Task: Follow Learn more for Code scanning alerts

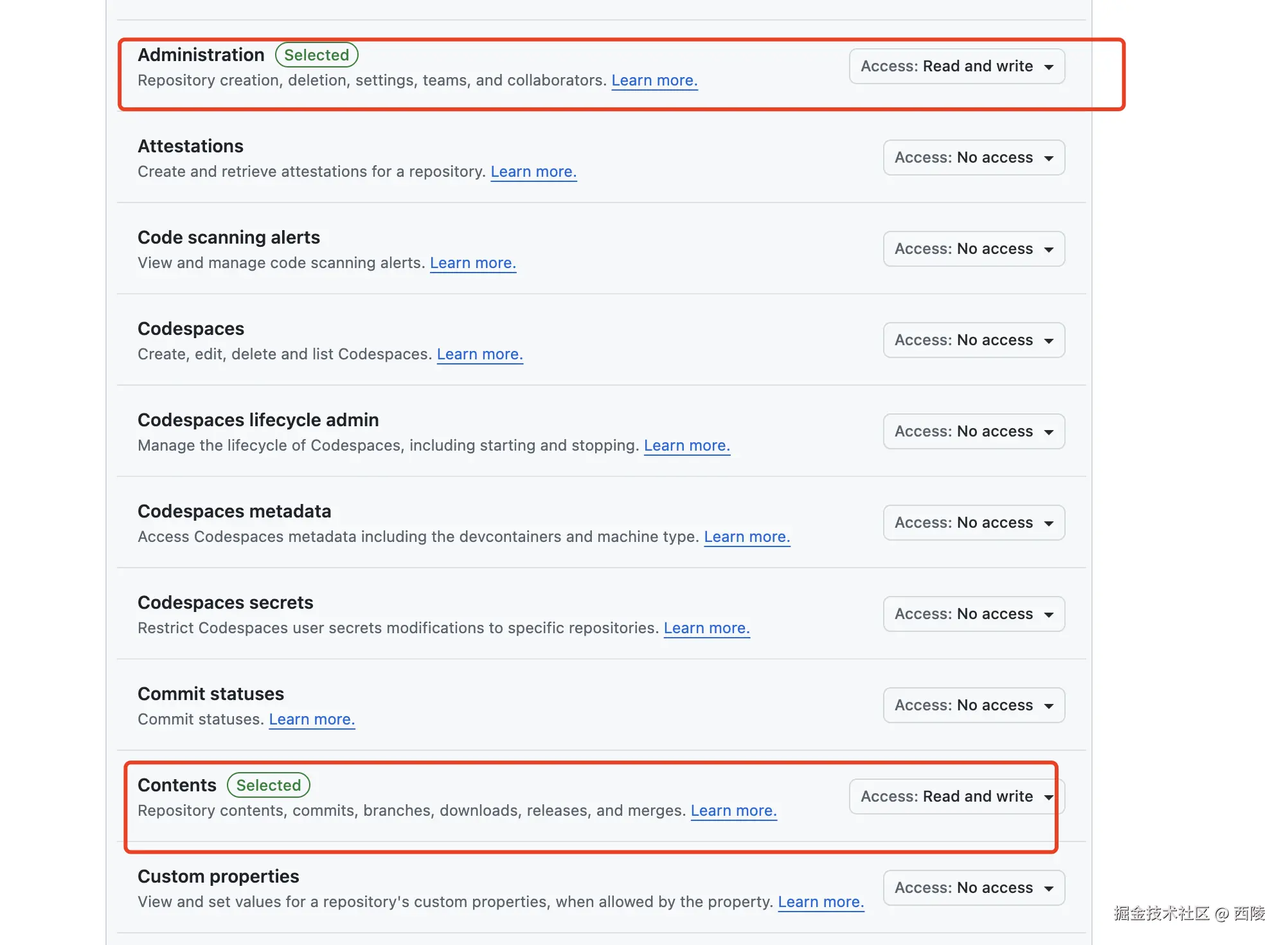Action: [472, 263]
